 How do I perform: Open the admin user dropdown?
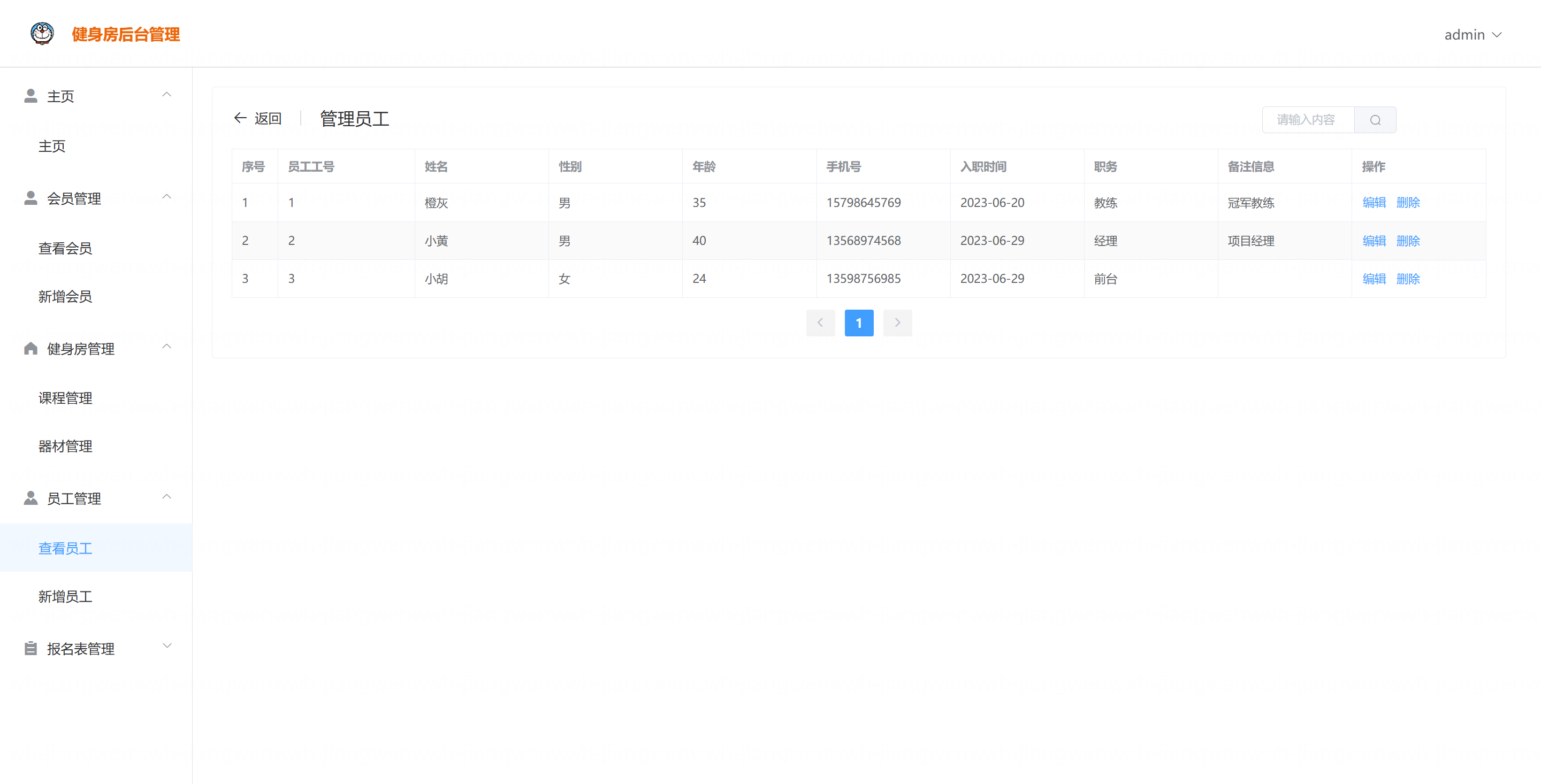tap(1472, 35)
